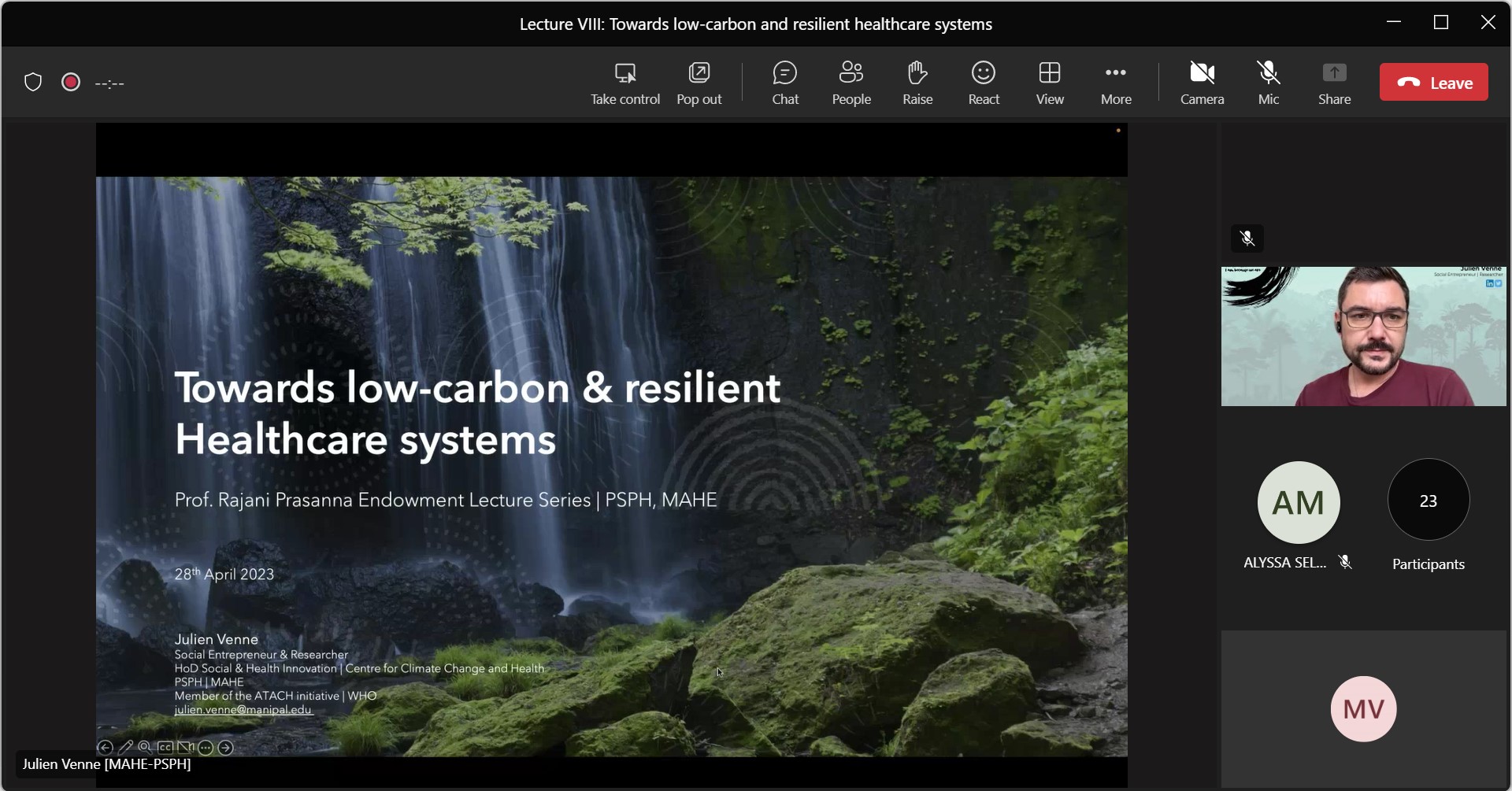Pop out the shared content
Screen dimensions: 1512x791
click(x=699, y=83)
